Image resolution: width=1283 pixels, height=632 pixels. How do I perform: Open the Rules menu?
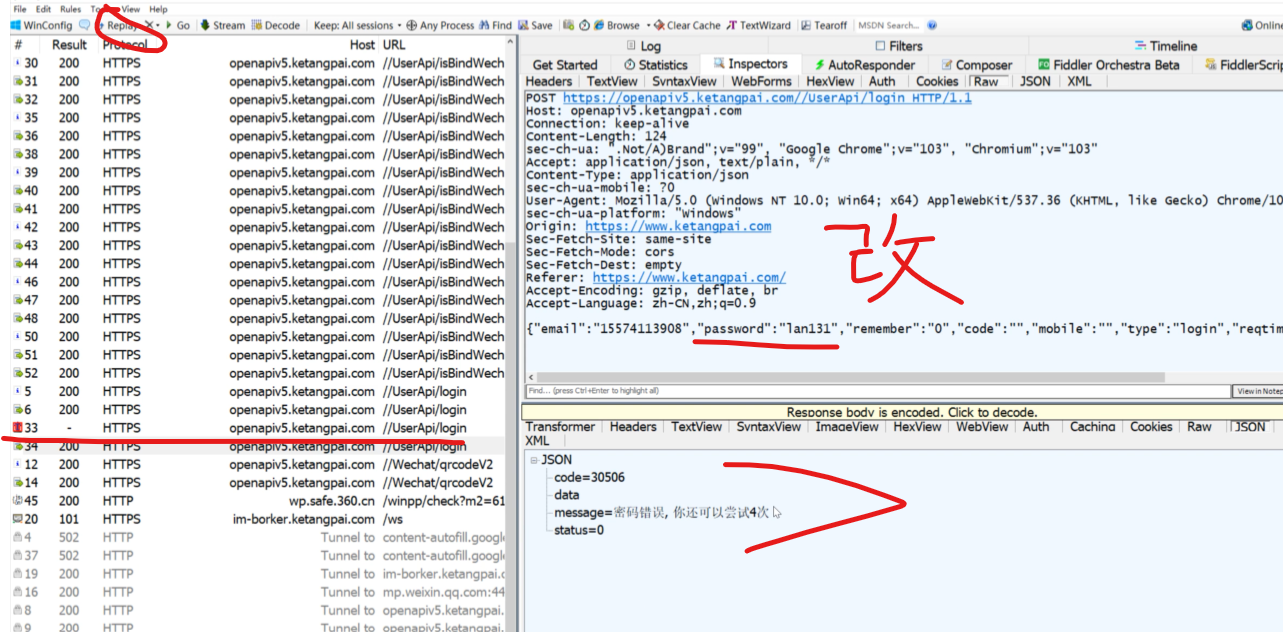[x=70, y=9]
